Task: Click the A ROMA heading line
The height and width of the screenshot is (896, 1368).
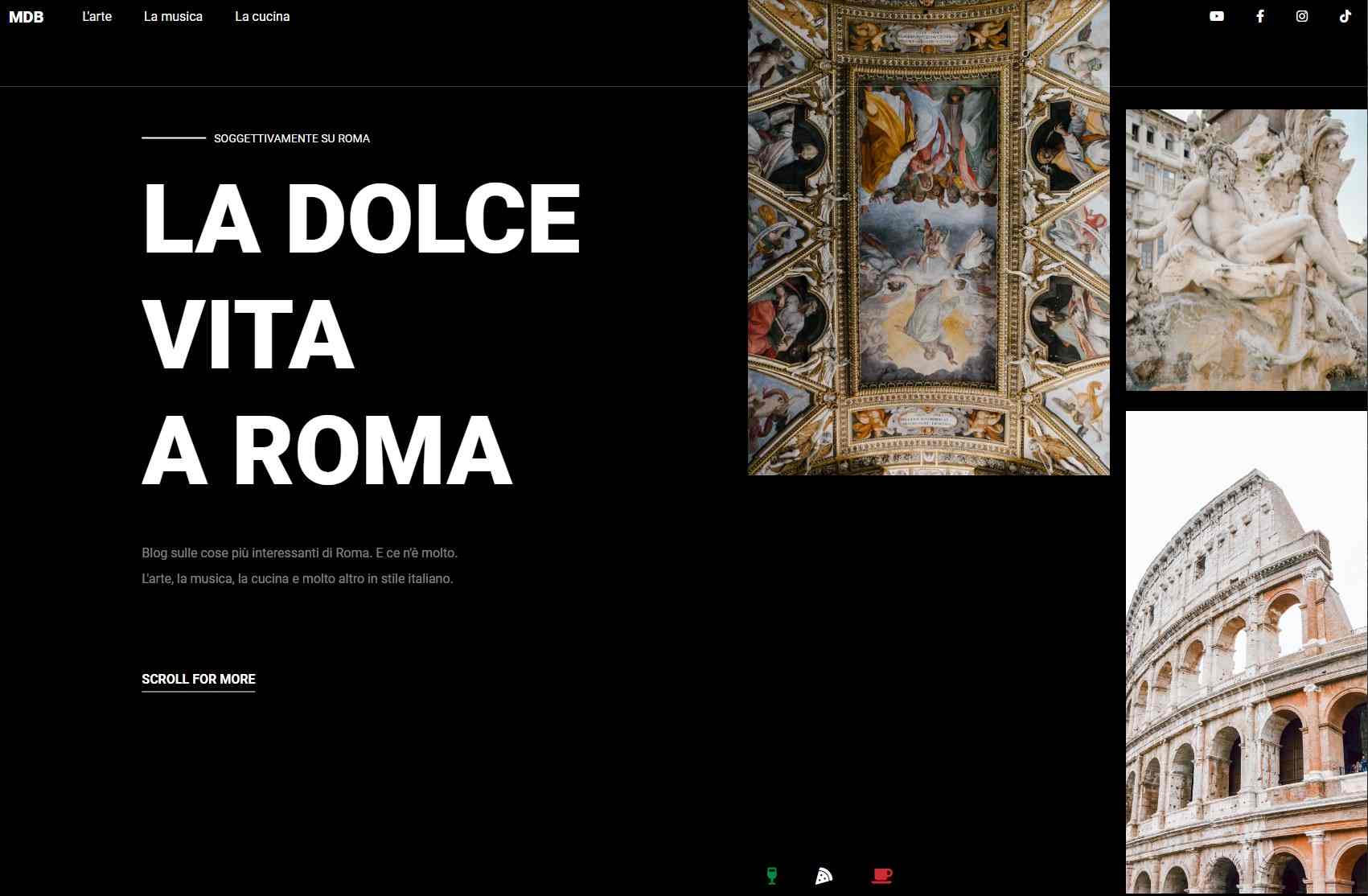Action: [x=327, y=450]
